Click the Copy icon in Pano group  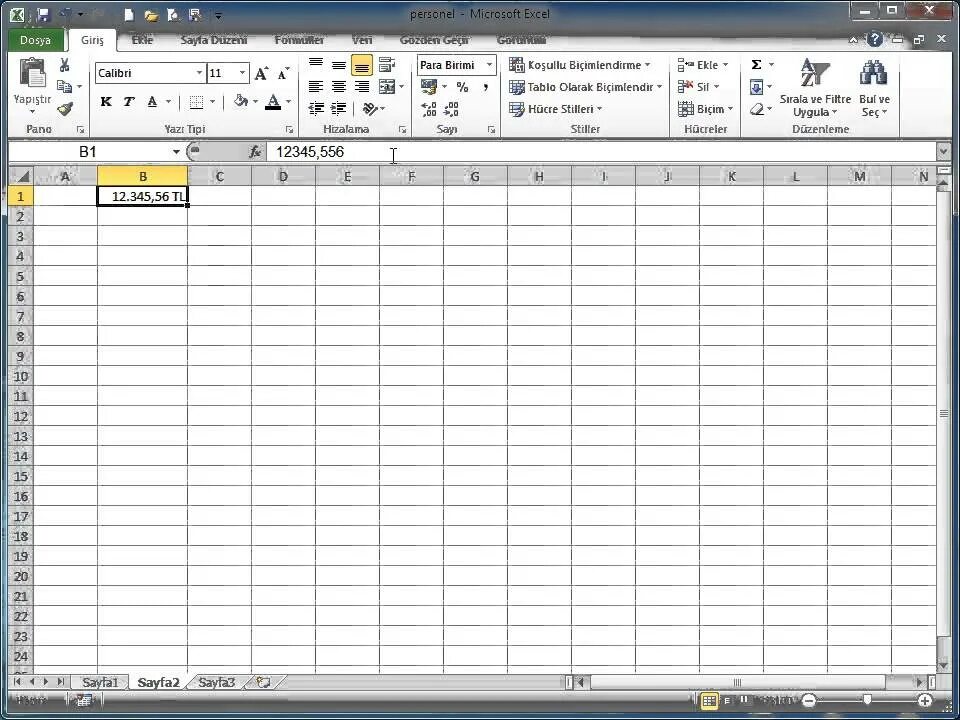[64, 86]
